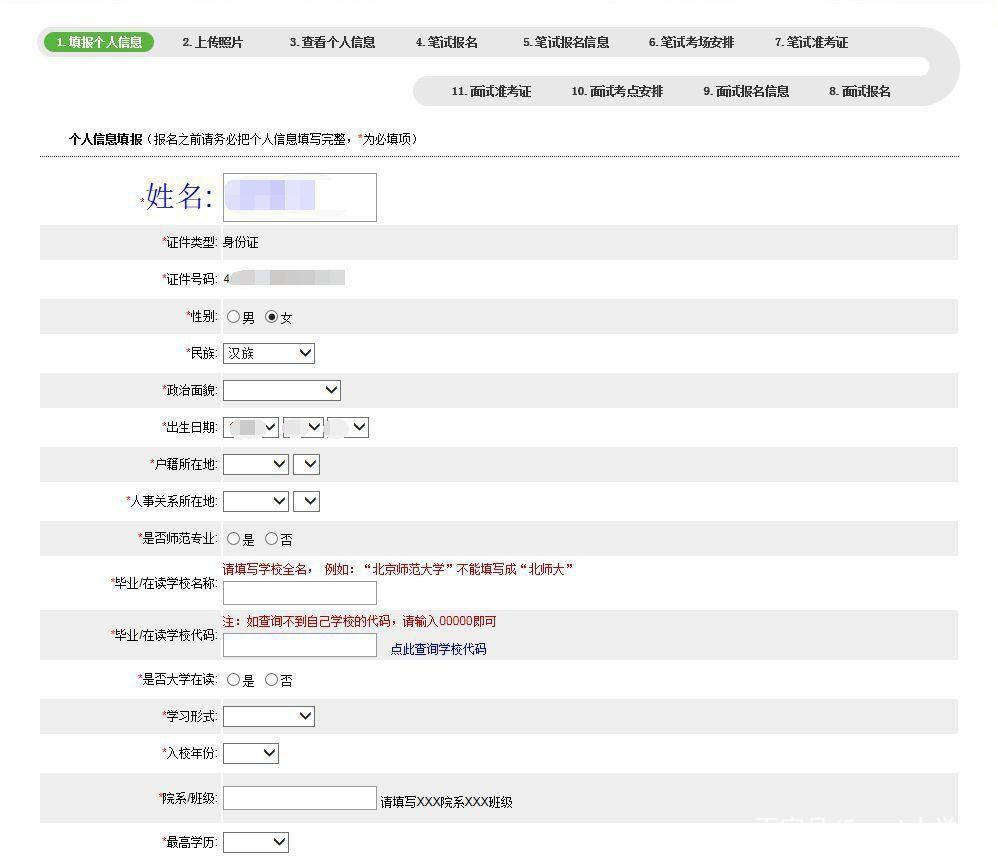Expand the 政治面貌 dropdown
This screenshot has height=856, width=998.
(281, 390)
